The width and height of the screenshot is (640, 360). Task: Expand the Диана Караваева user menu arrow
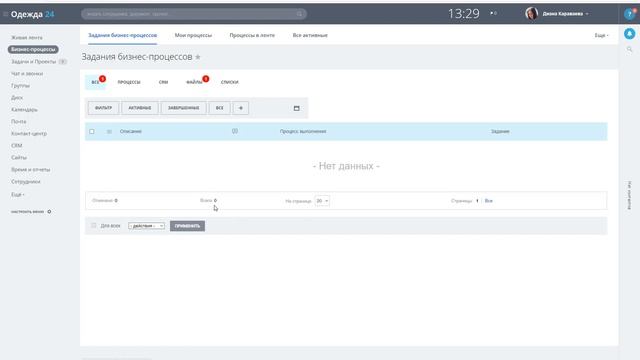(x=587, y=14)
